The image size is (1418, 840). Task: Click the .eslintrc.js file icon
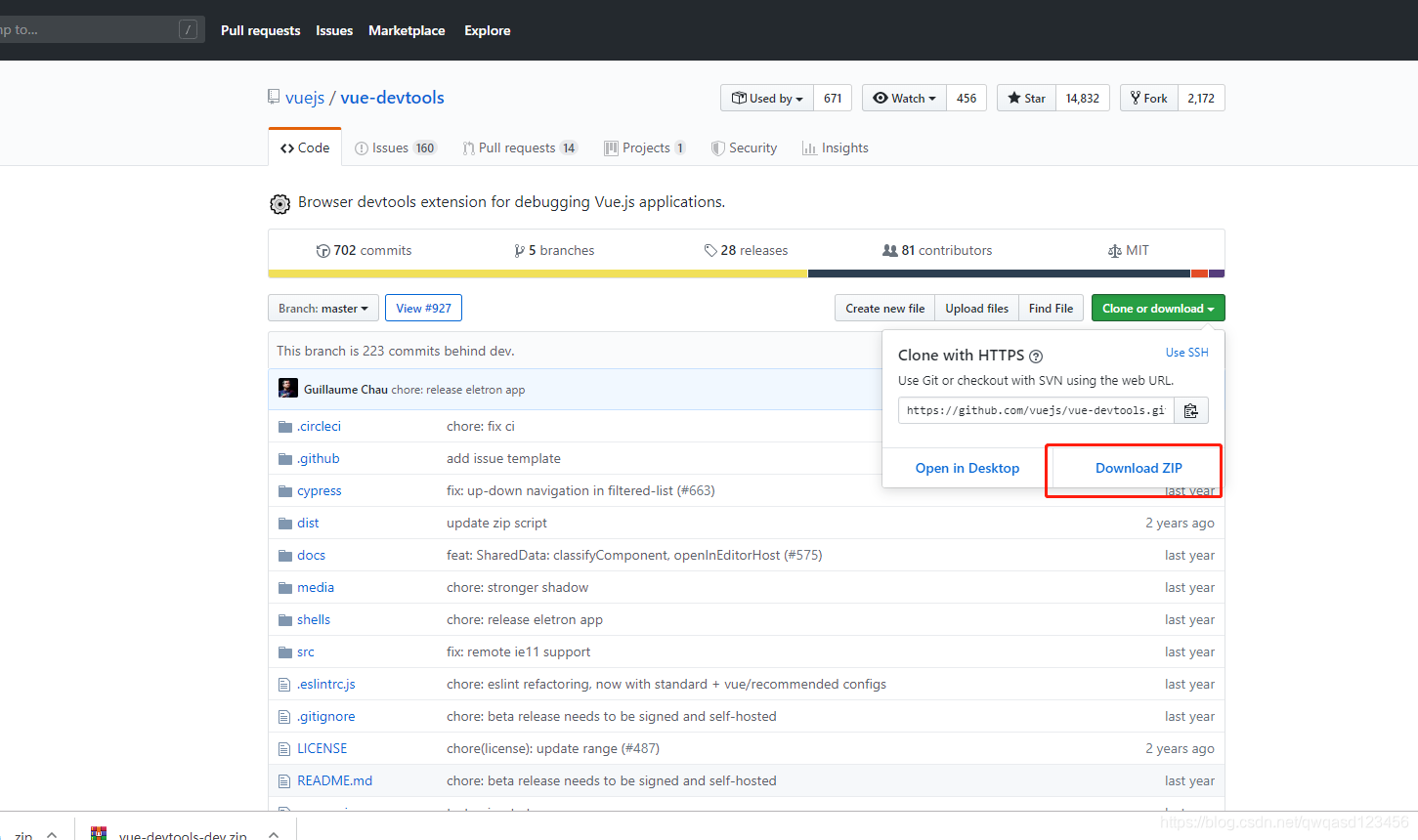point(284,685)
